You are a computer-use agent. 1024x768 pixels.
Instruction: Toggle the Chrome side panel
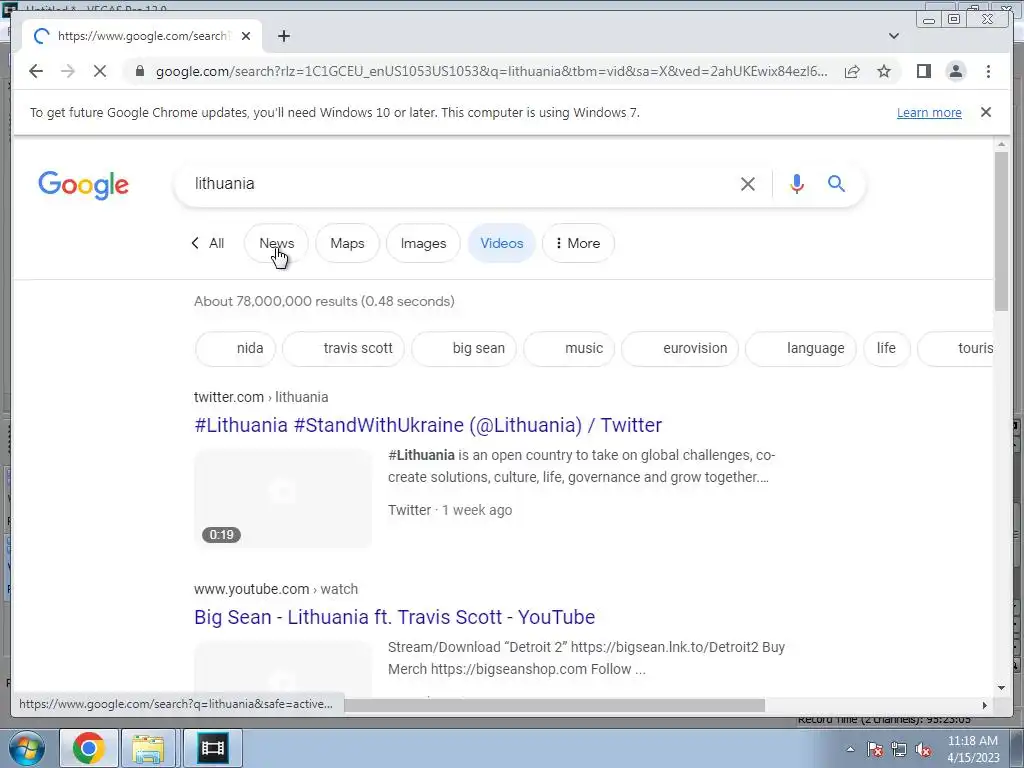923,71
